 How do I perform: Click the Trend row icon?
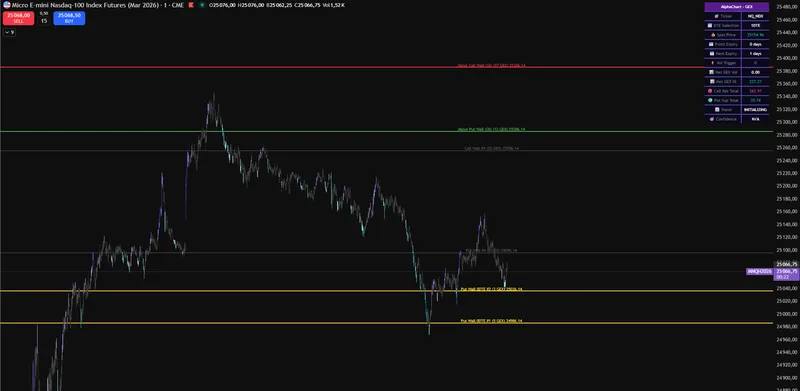click(716, 109)
